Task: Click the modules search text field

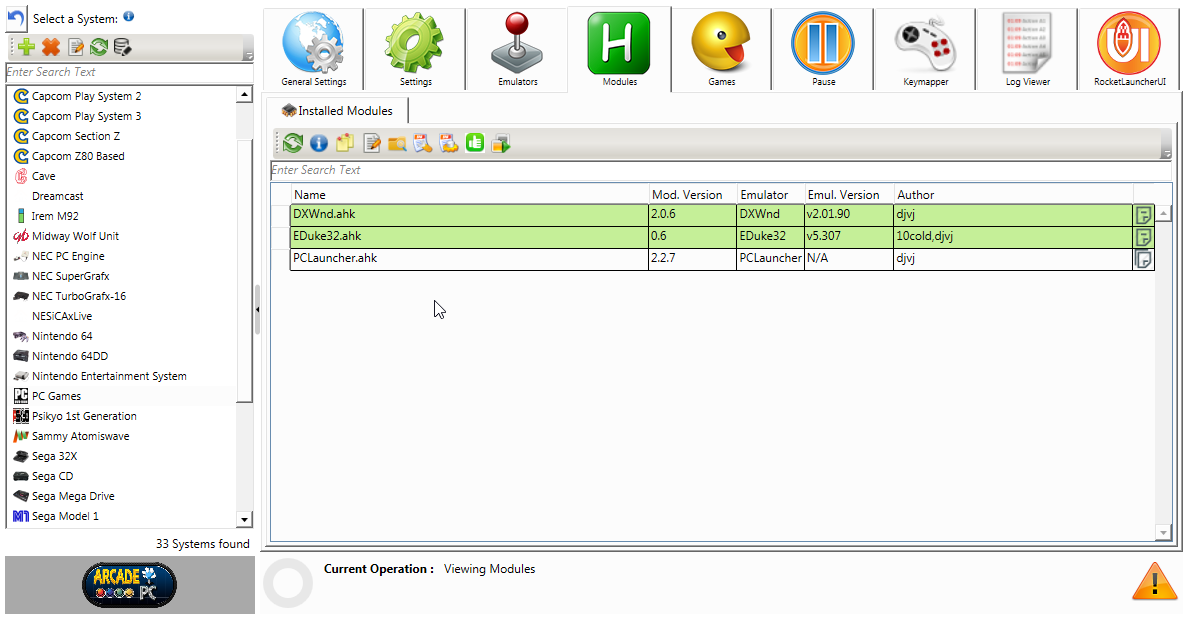Action: [720, 170]
